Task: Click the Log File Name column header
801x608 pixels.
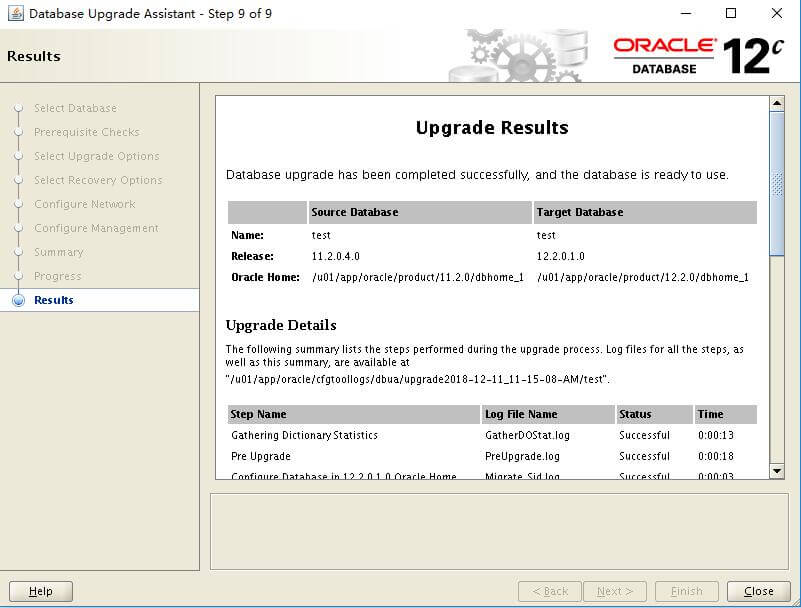Action: [x=548, y=414]
